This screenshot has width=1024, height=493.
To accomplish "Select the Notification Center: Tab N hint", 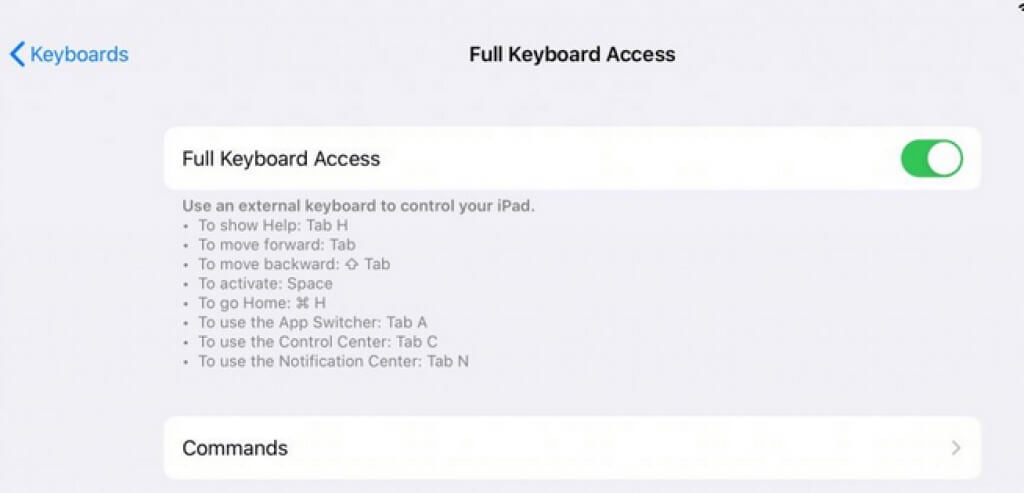I will coord(334,361).
